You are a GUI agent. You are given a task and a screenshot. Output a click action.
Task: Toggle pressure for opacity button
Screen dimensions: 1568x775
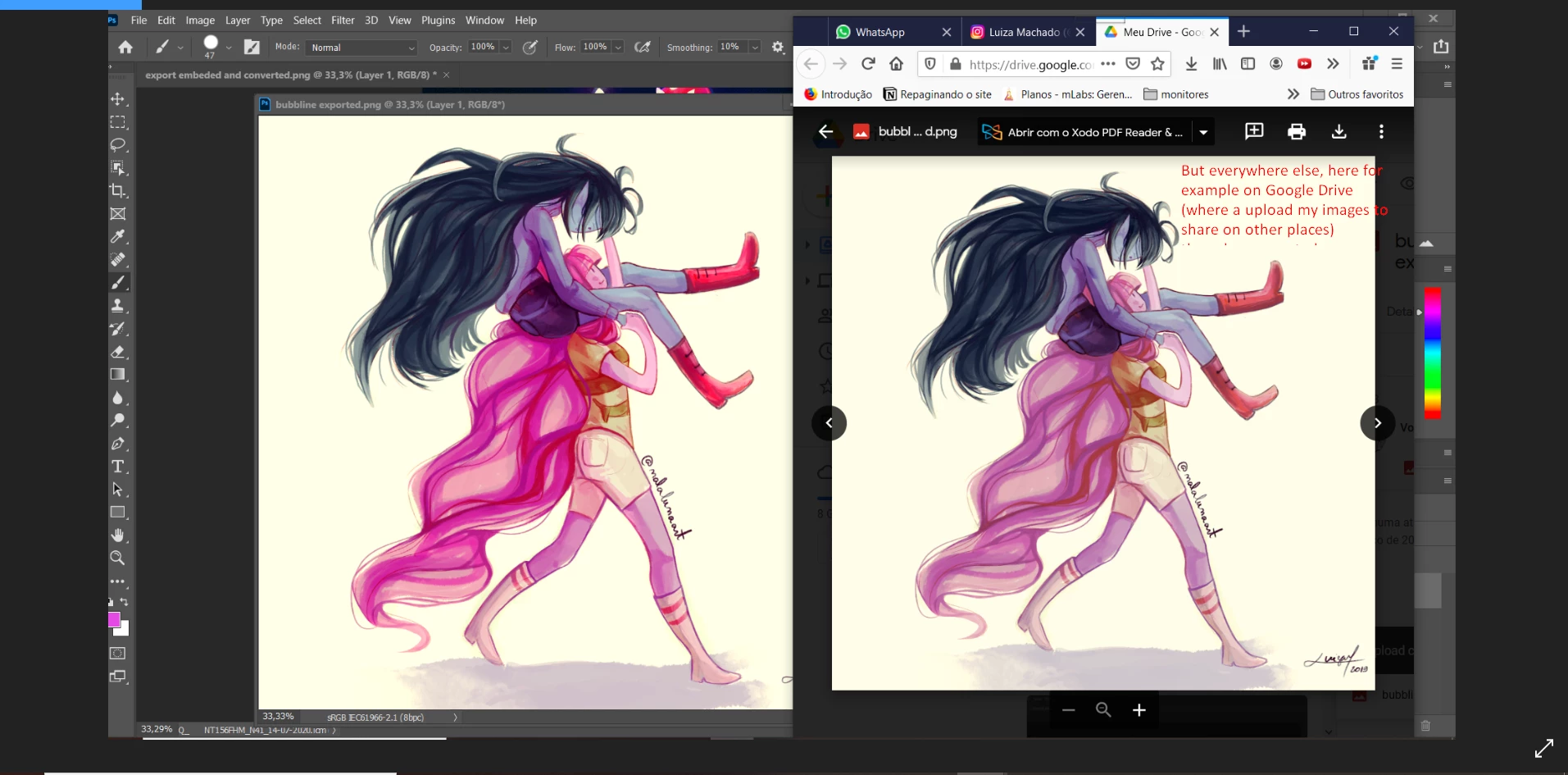[x=530, y=48]
